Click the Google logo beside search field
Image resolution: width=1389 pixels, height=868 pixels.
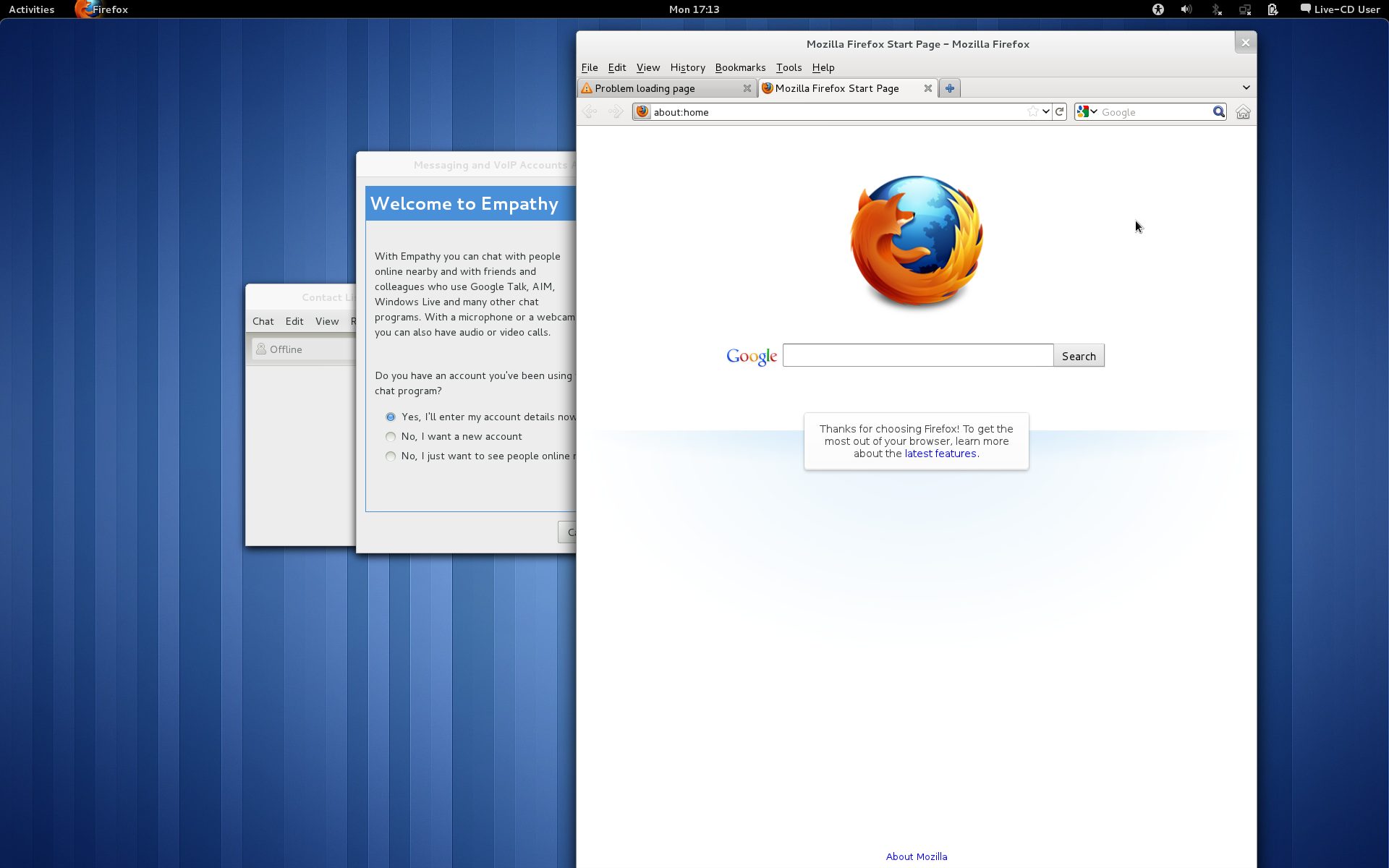click(x=752, y=356)
